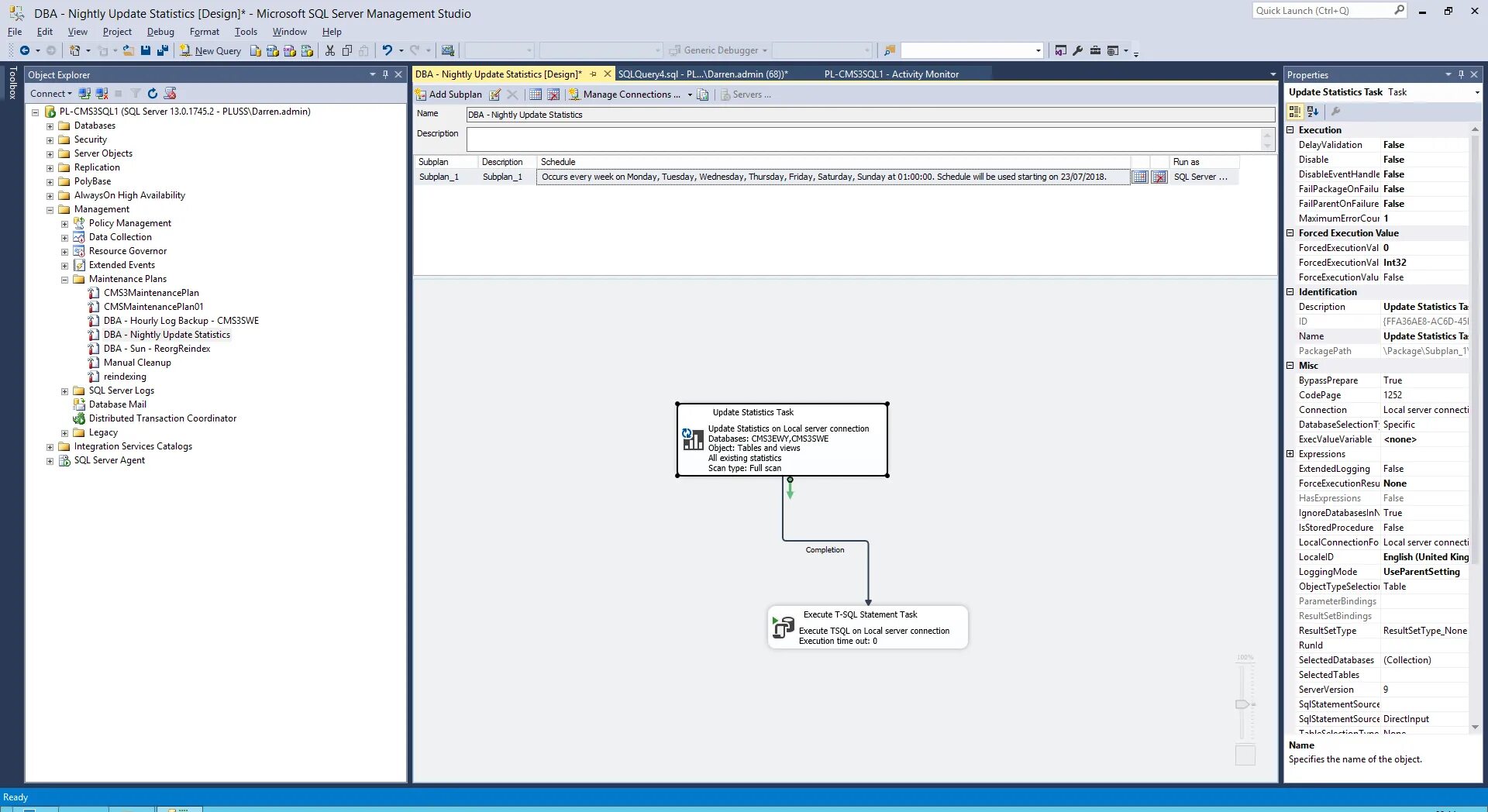Select DBA - Sun - ReorgReindex plan

point(157,349)
